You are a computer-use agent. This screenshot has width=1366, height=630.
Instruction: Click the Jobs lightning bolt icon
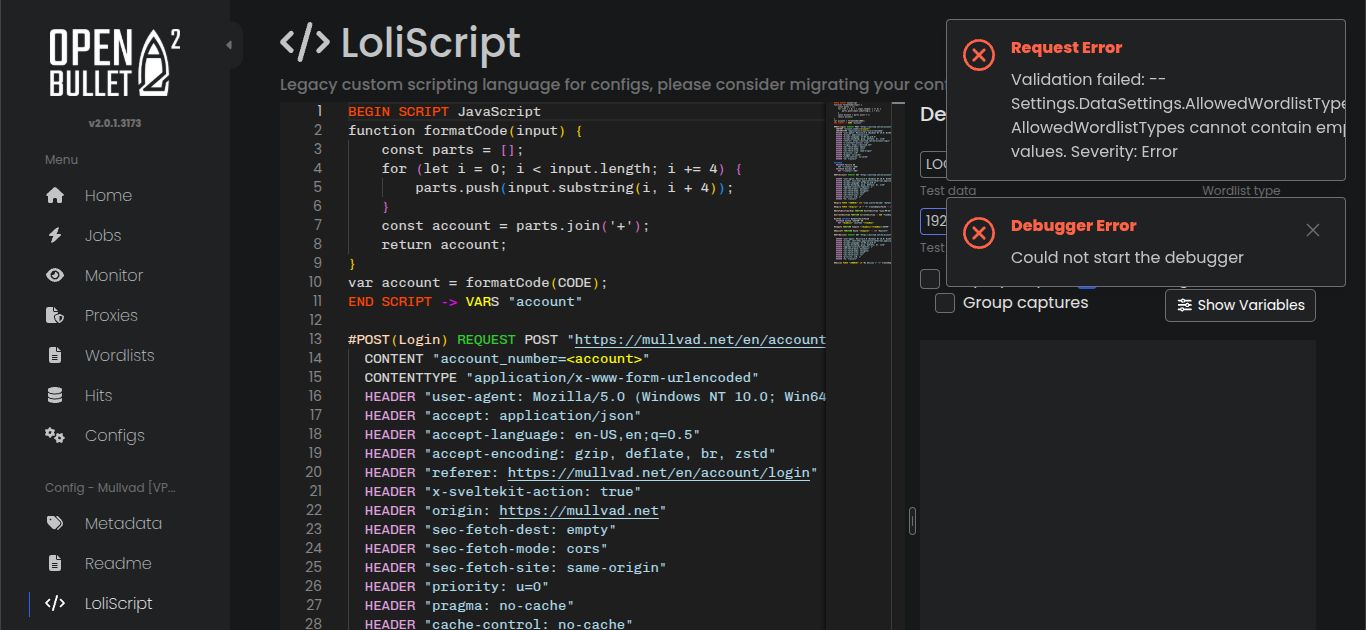coord(55,235)
